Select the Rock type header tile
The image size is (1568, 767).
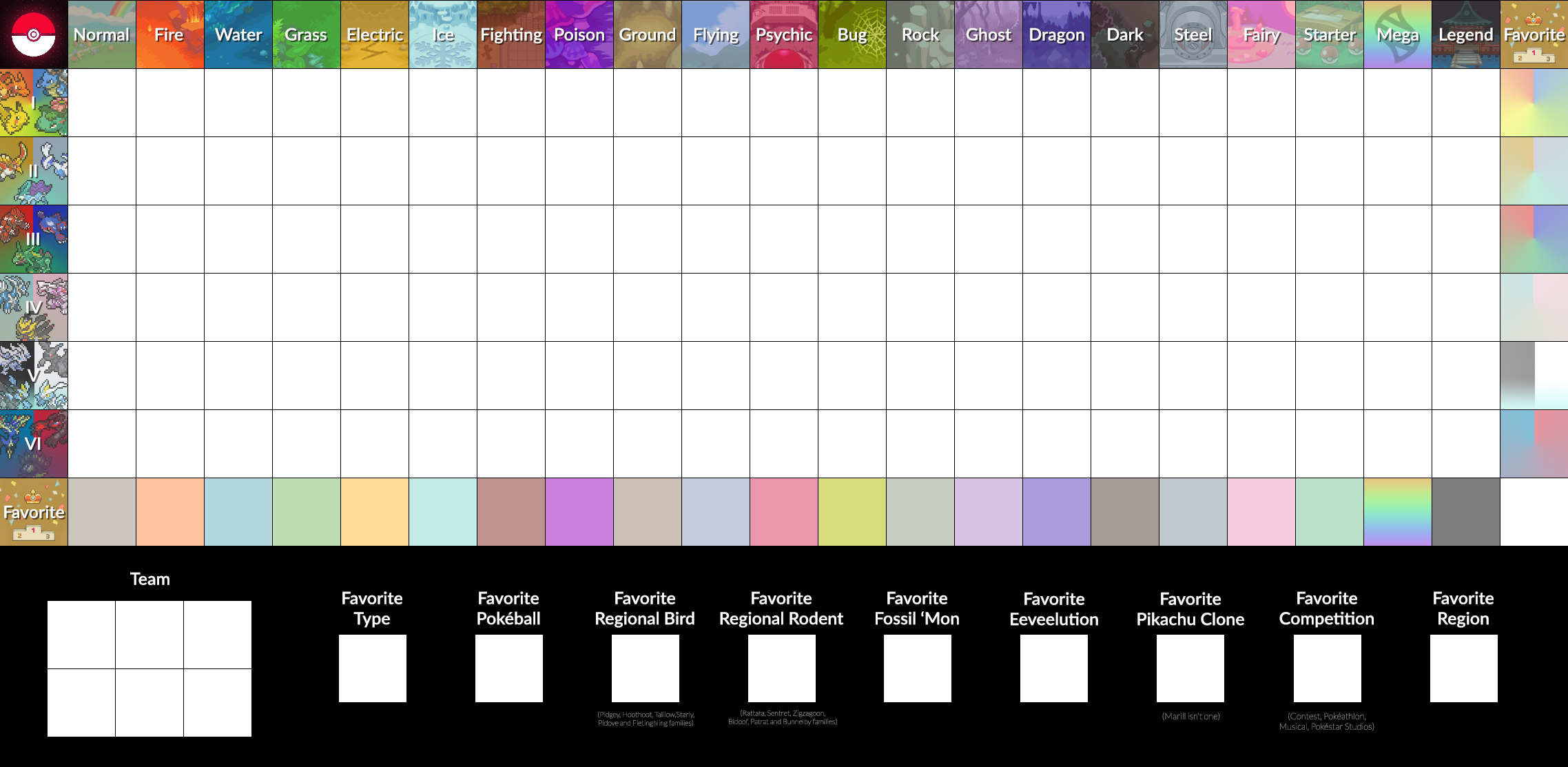[920, 34]
